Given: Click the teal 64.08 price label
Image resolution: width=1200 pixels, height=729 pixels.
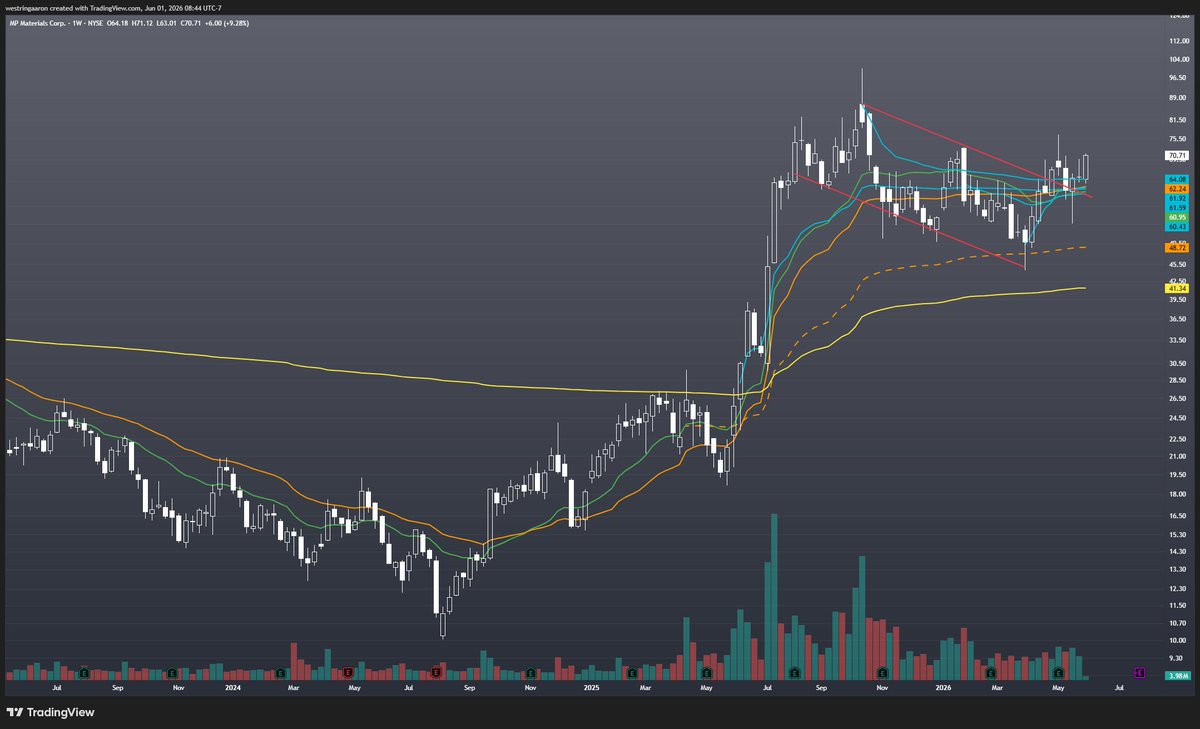Looking at the screenshot, I should [x=1176, y=179].
